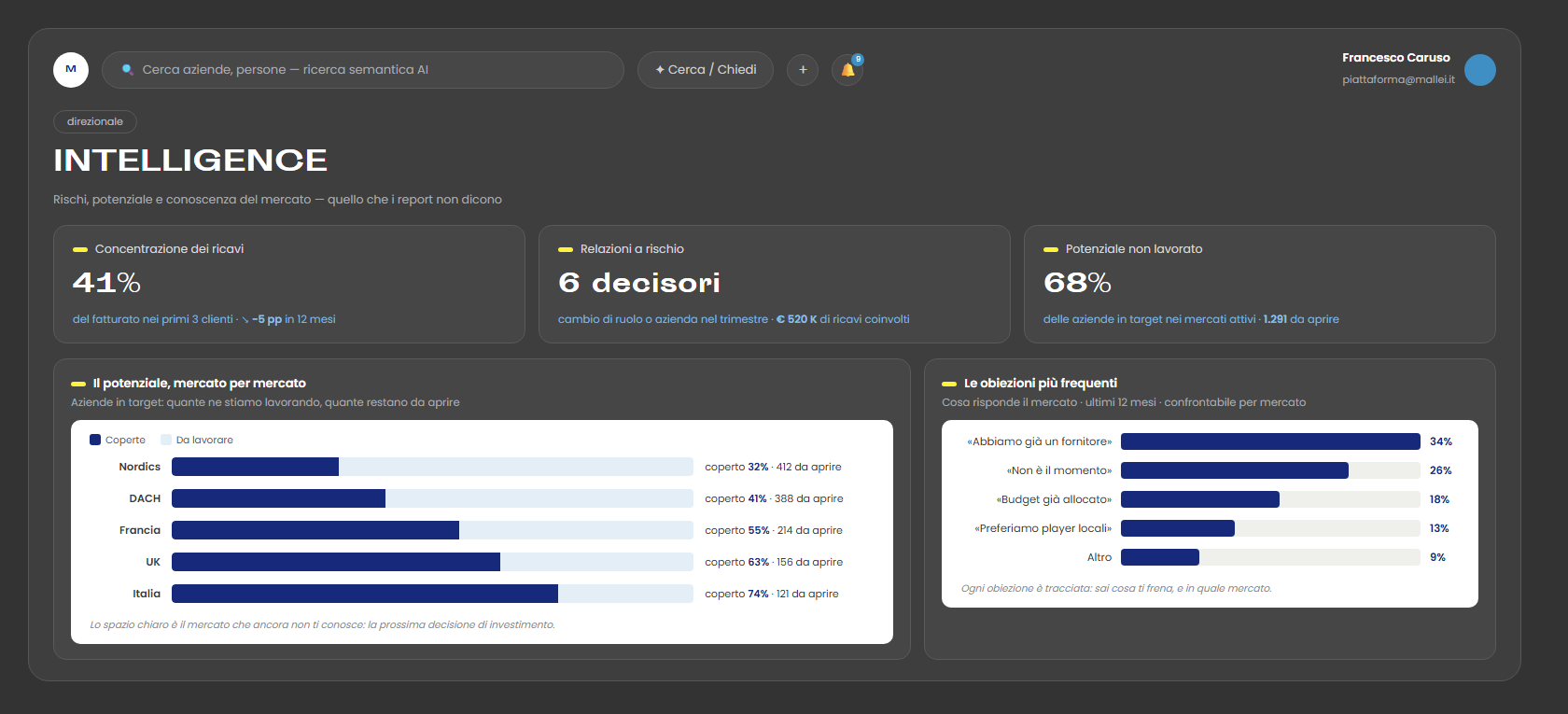This screenshot has width=1568, height=714.
Task: Click the '1.291 da aprire' text
Action: coord(1301,319)
